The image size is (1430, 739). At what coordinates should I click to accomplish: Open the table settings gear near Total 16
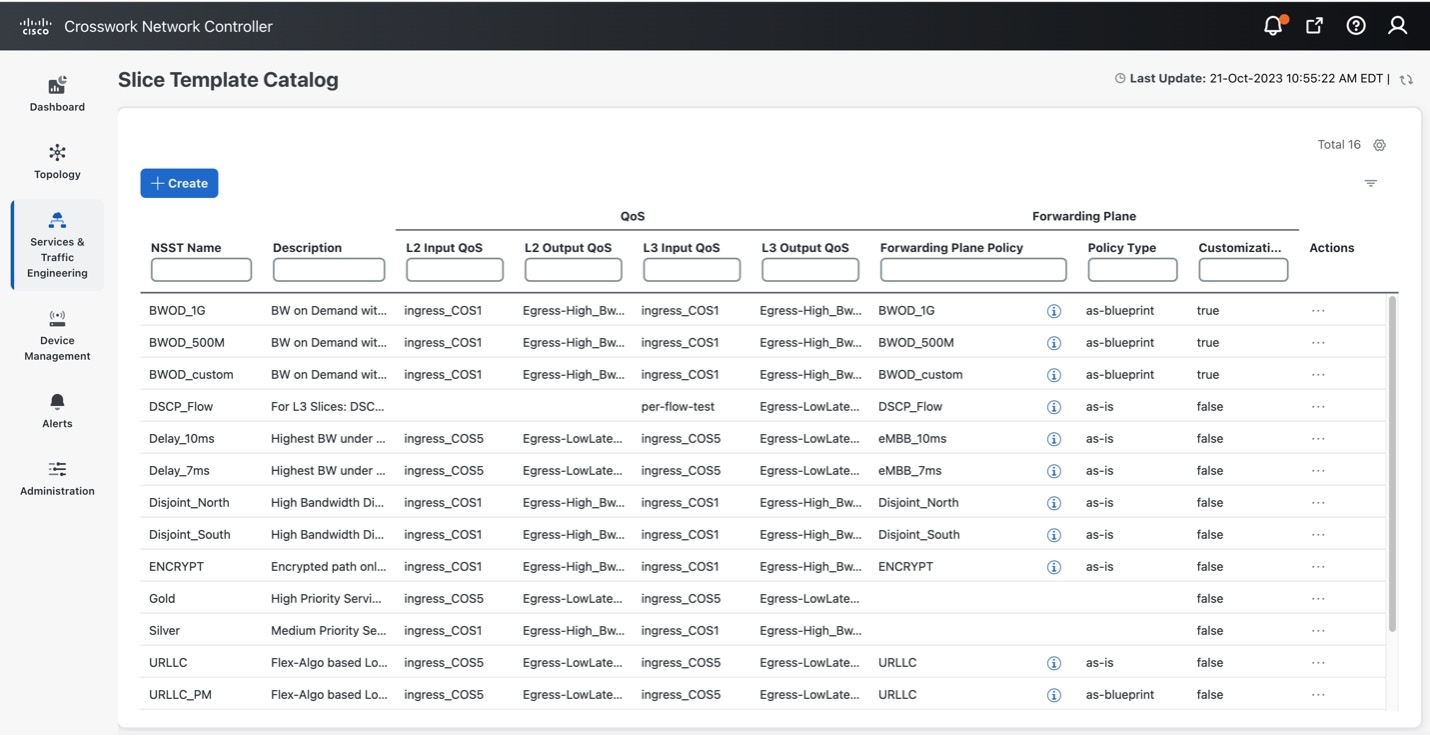point(1379,144)
